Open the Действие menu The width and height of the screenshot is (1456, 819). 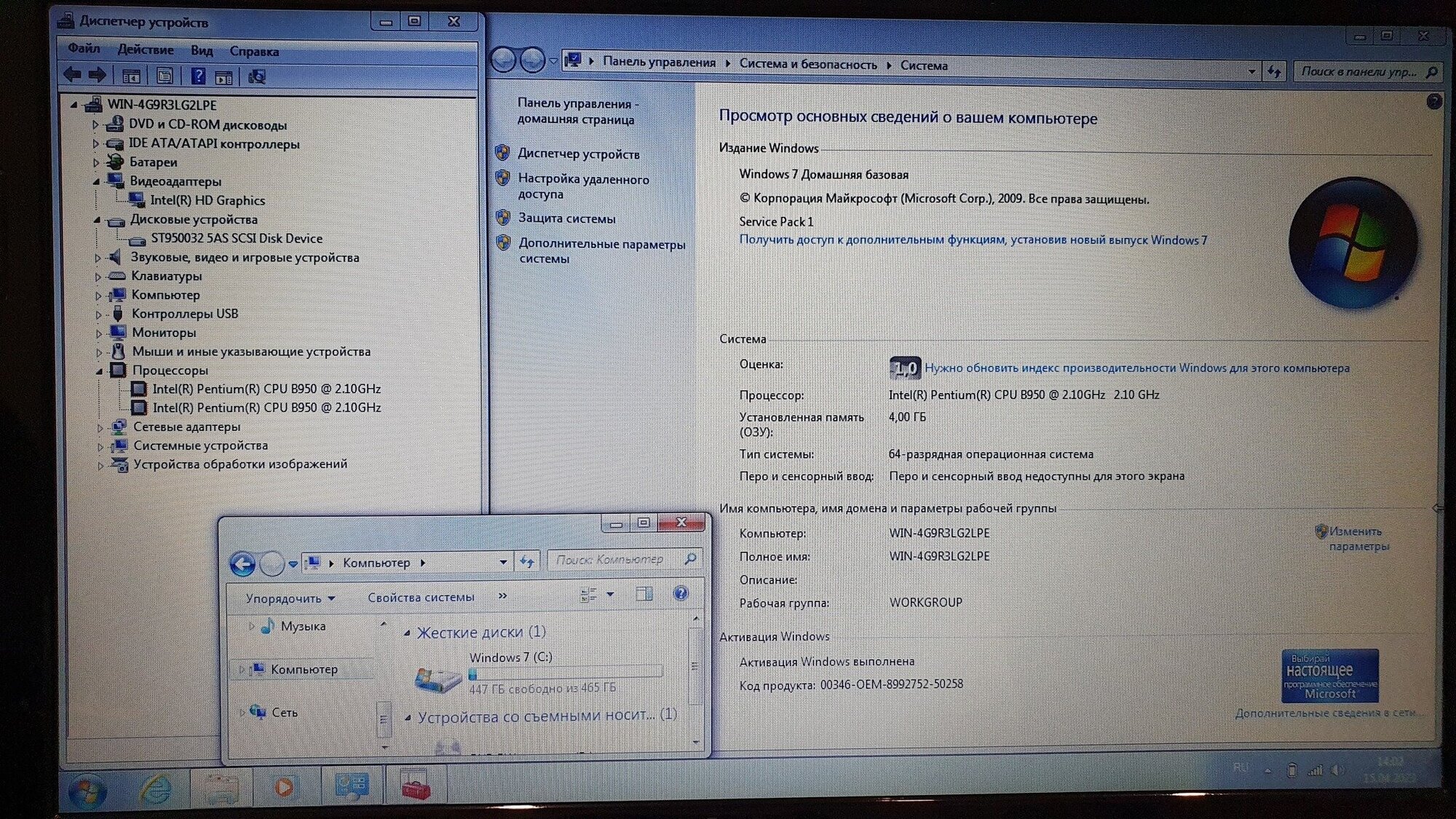[146, 50]
